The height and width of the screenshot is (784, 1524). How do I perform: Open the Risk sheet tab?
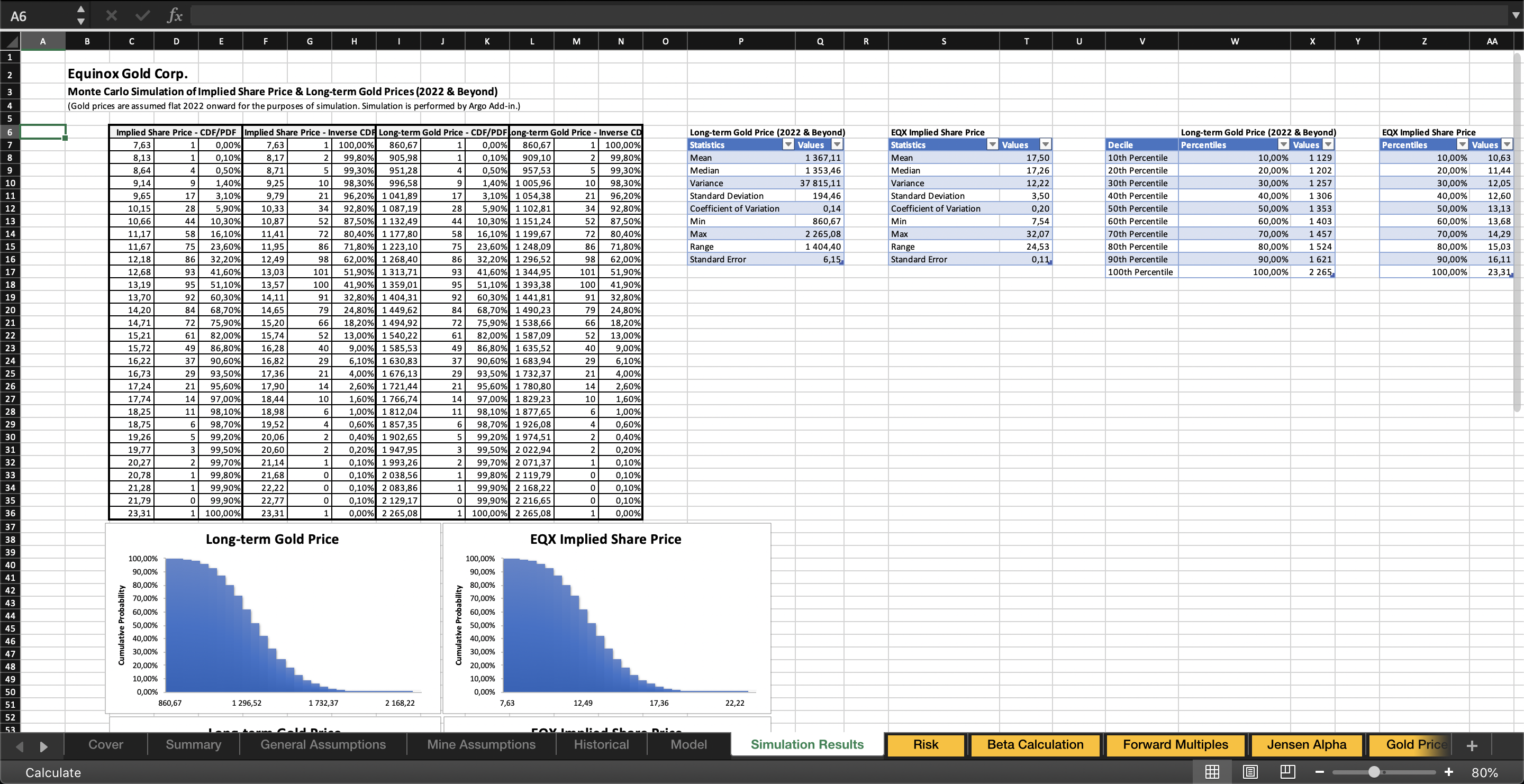pos(926,744)
